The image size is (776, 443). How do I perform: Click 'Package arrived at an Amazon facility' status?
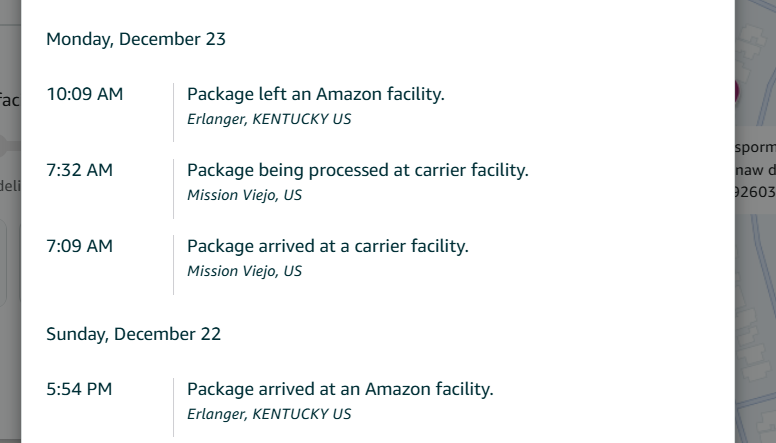point(340,389)
